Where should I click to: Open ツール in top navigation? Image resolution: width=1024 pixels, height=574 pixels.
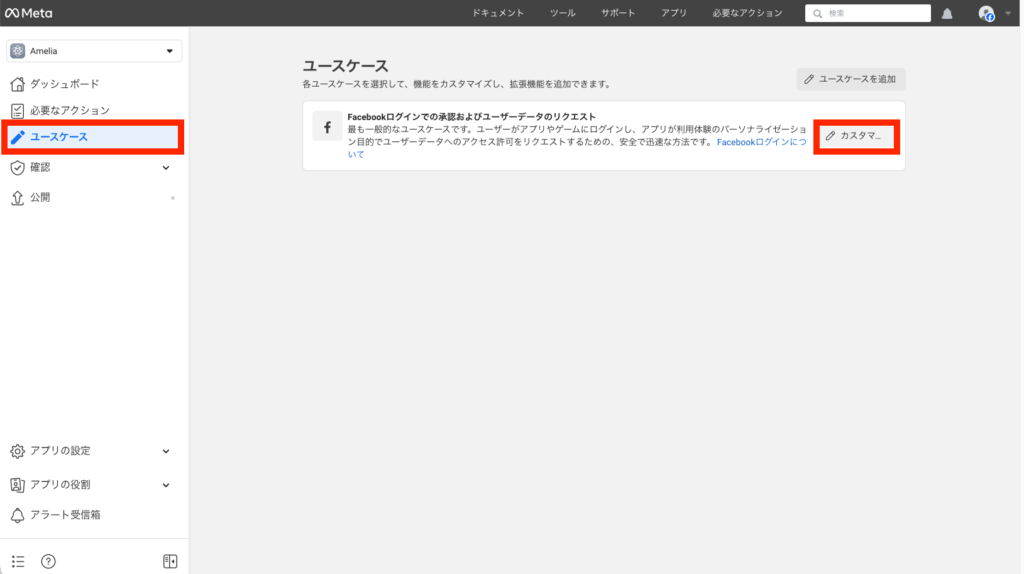point(562,13)
